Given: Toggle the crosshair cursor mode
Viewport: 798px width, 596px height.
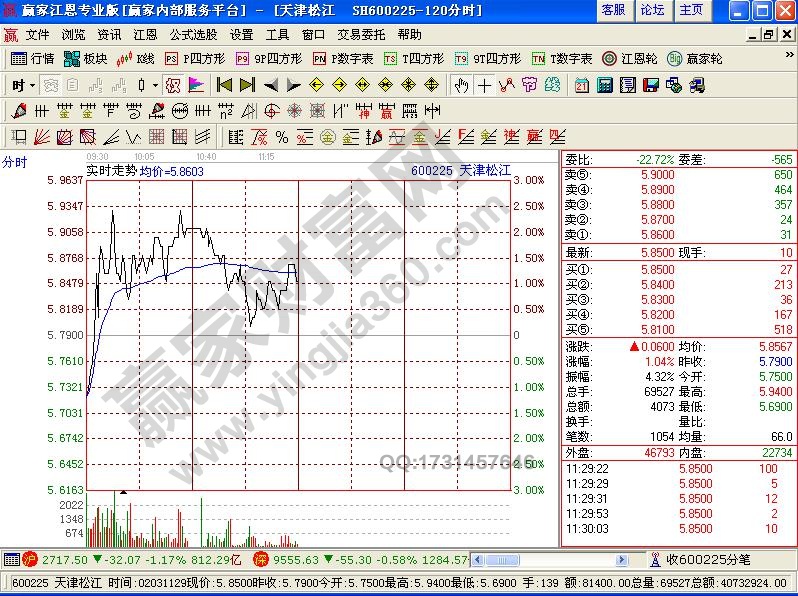Looking at the screenshot, I should point(485,85).
